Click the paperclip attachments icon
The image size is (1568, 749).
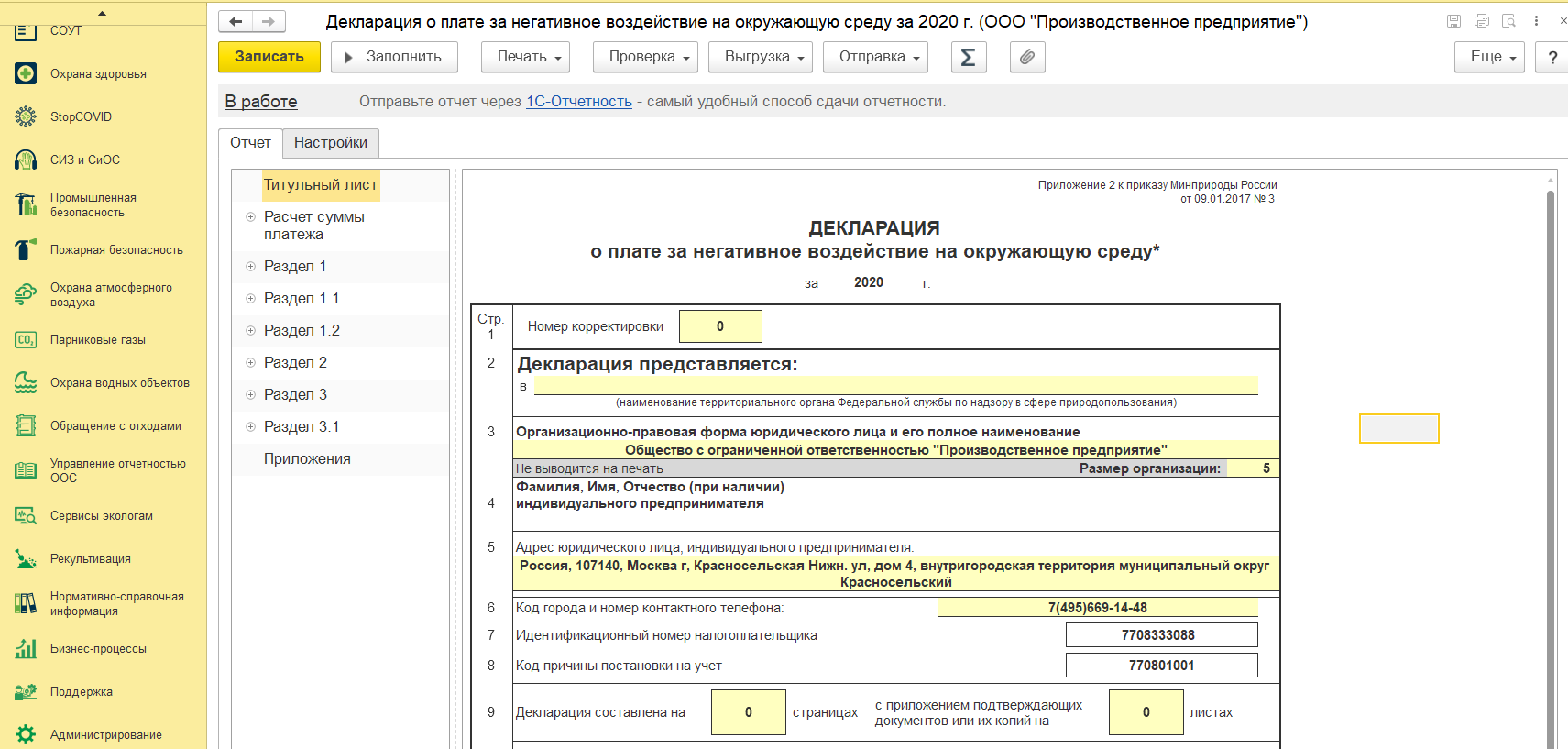click(x=1027, y=57)
